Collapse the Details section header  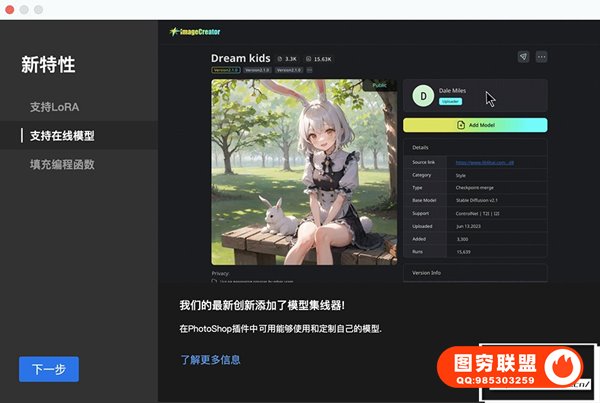coord(475,147)
